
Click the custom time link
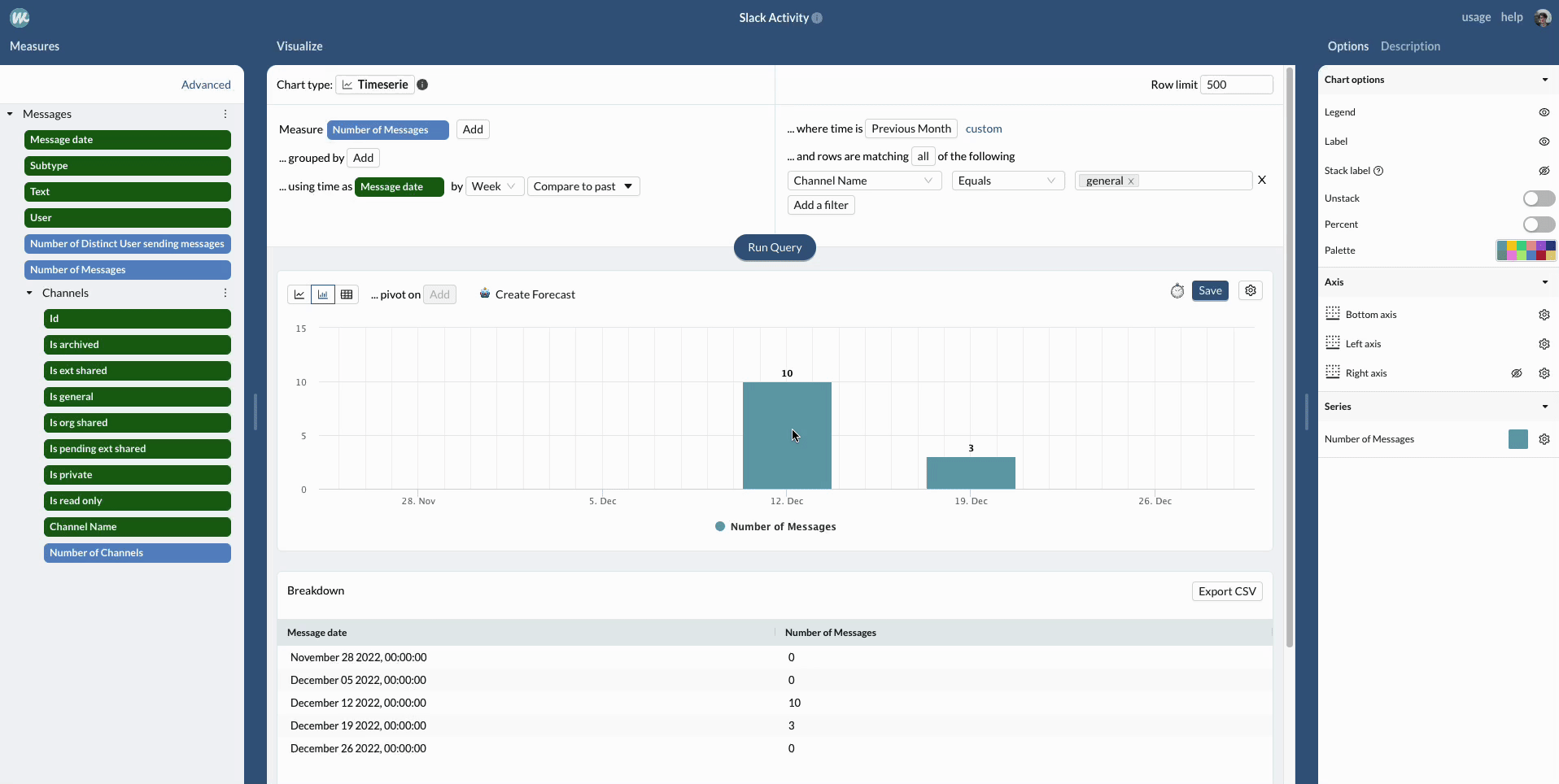click(984, 128)
